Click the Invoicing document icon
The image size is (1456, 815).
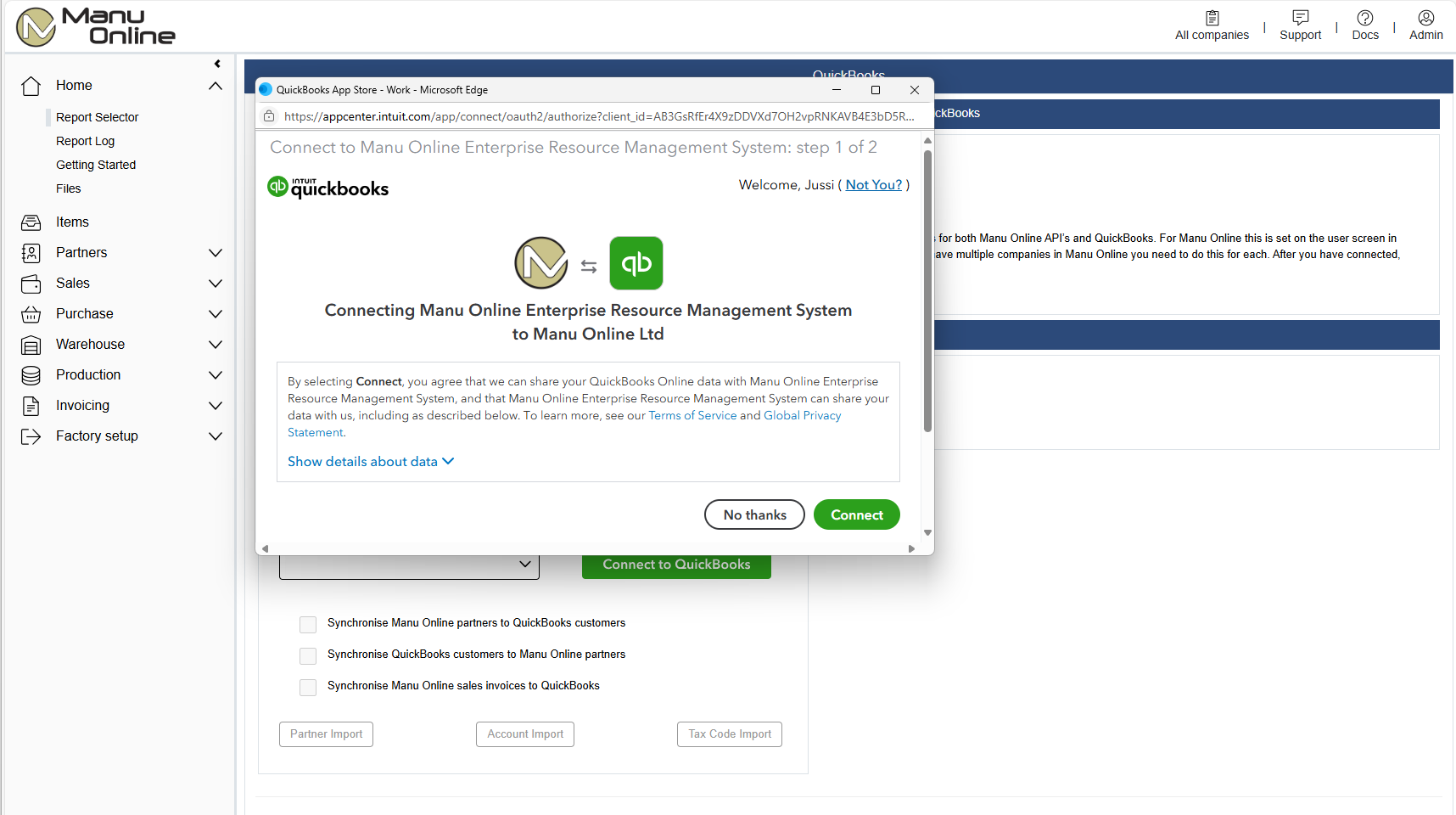click(x=31, y=406)
